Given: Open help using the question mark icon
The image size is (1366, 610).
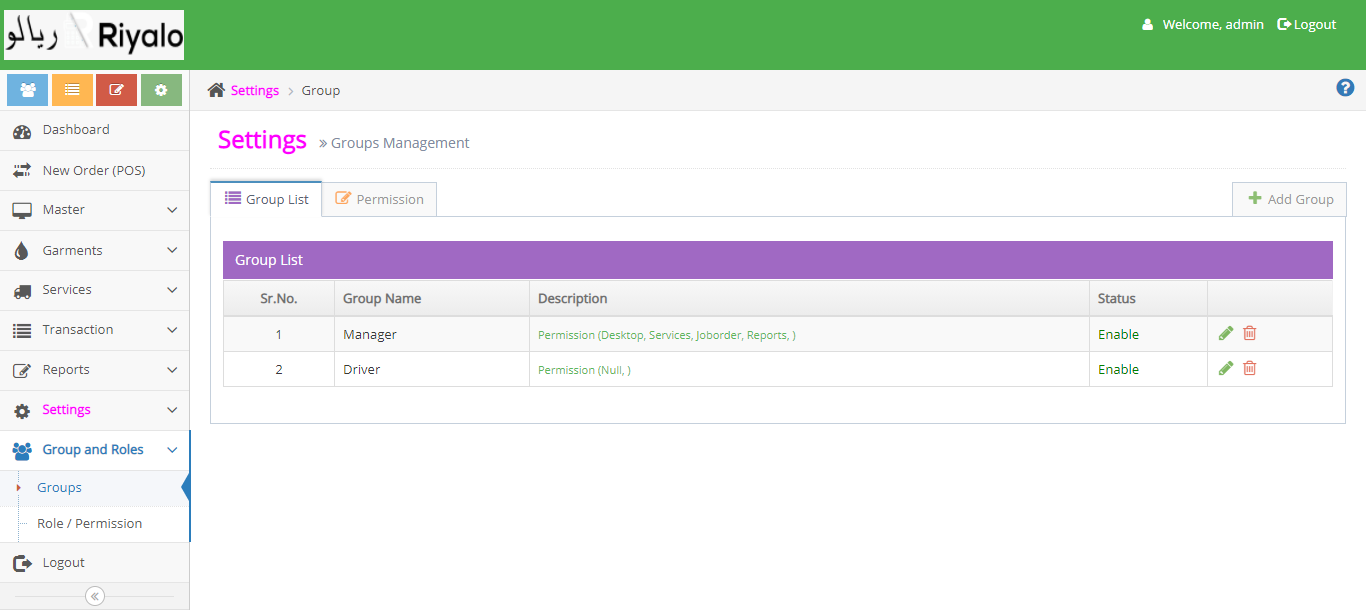Looking at the screenshot, I should click(1345, 88).
